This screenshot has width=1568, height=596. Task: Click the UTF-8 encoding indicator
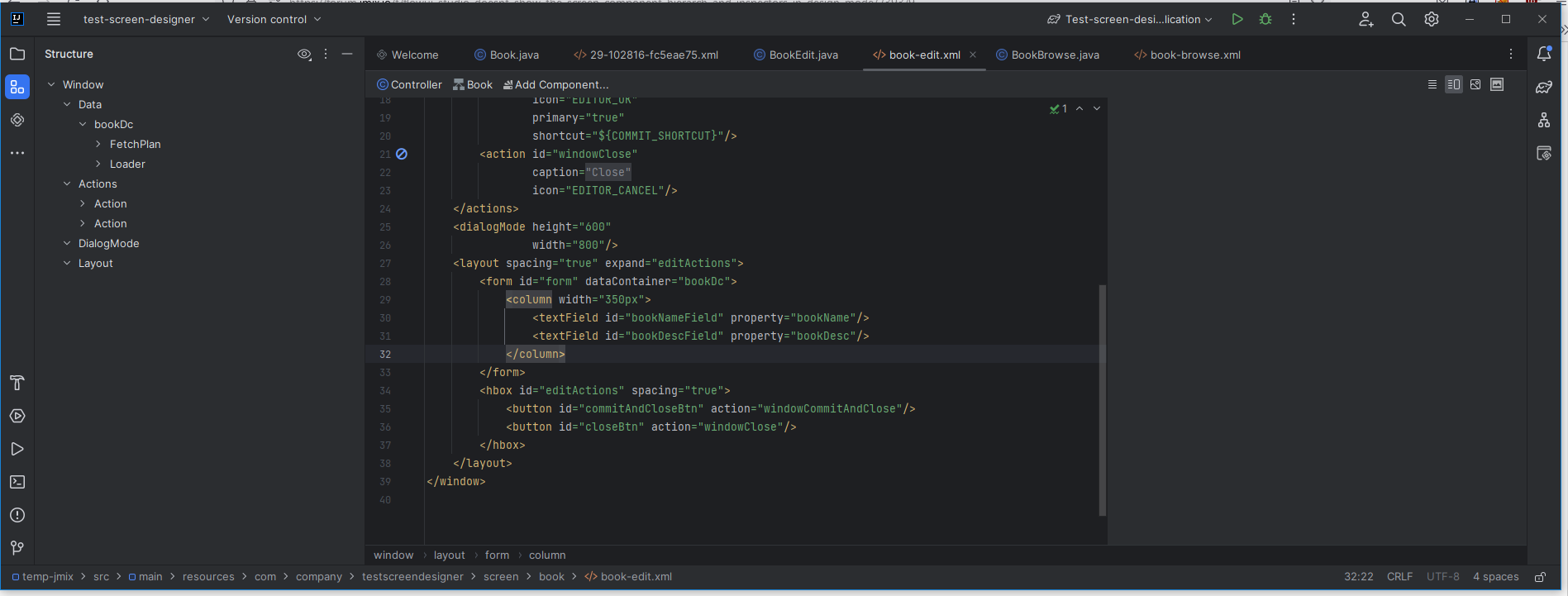(x=1443, y=577)
